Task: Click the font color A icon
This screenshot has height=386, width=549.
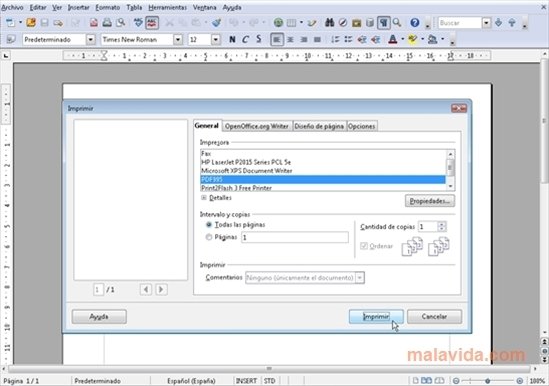Action: pyautogui.click(x=392, y=40)
